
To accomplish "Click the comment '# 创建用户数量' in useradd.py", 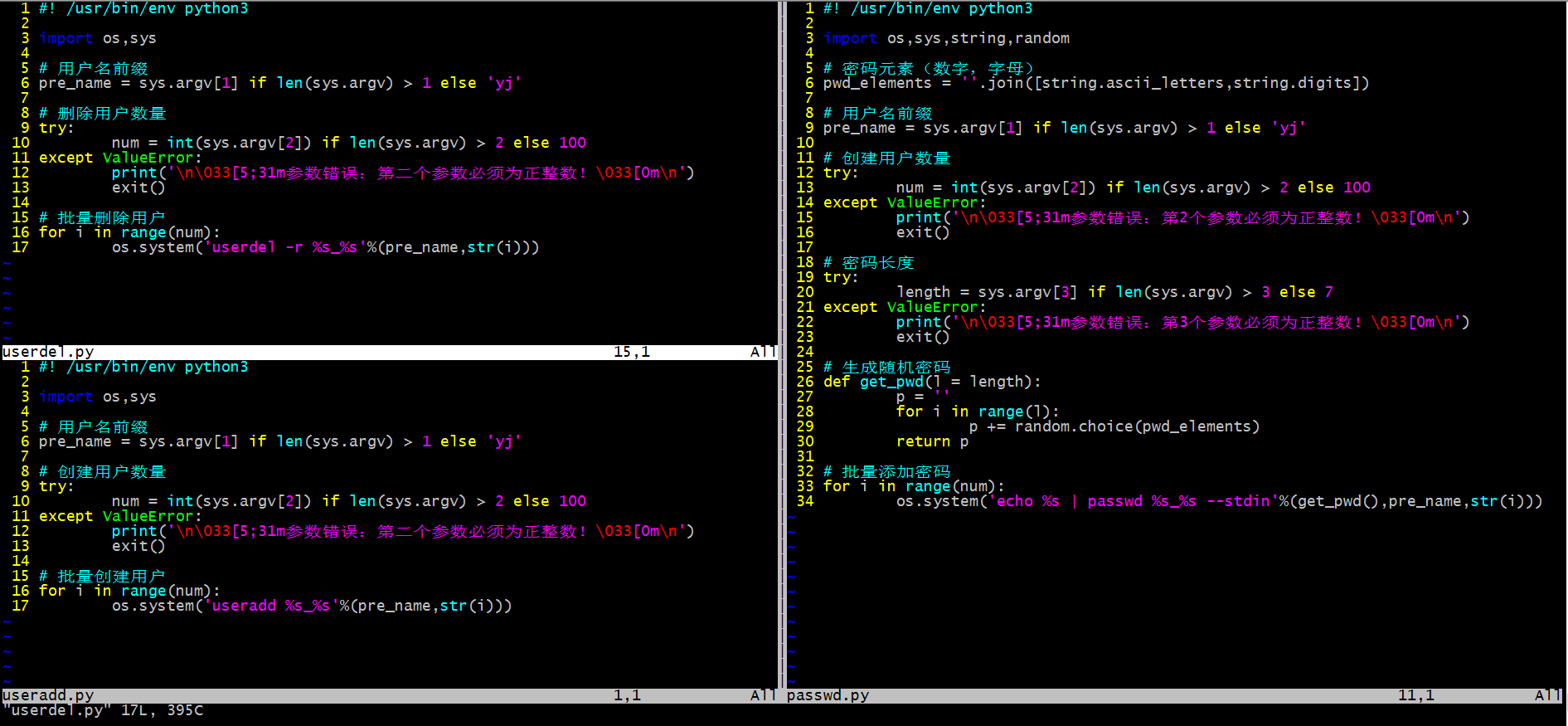I will [102, 471].
